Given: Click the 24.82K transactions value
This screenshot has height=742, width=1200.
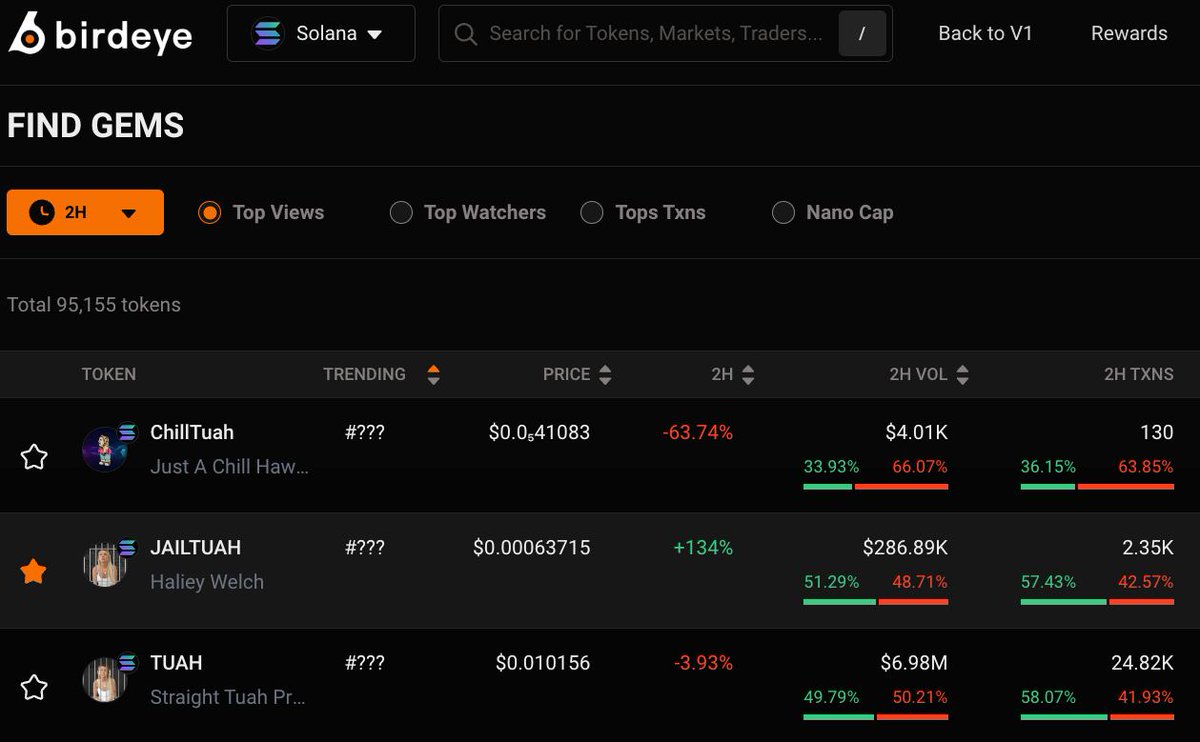Looking at the screenshot, I should tap(1142, 663).
